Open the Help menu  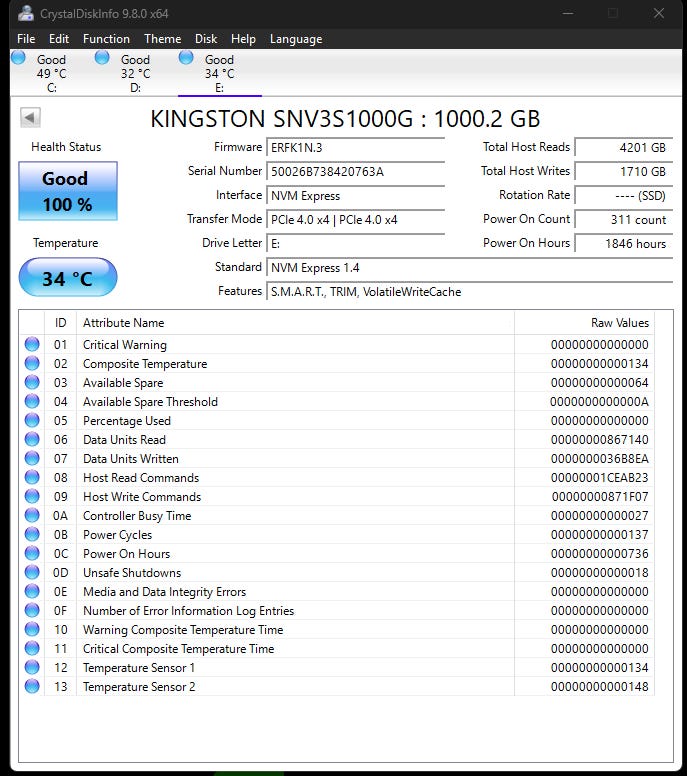244,39
